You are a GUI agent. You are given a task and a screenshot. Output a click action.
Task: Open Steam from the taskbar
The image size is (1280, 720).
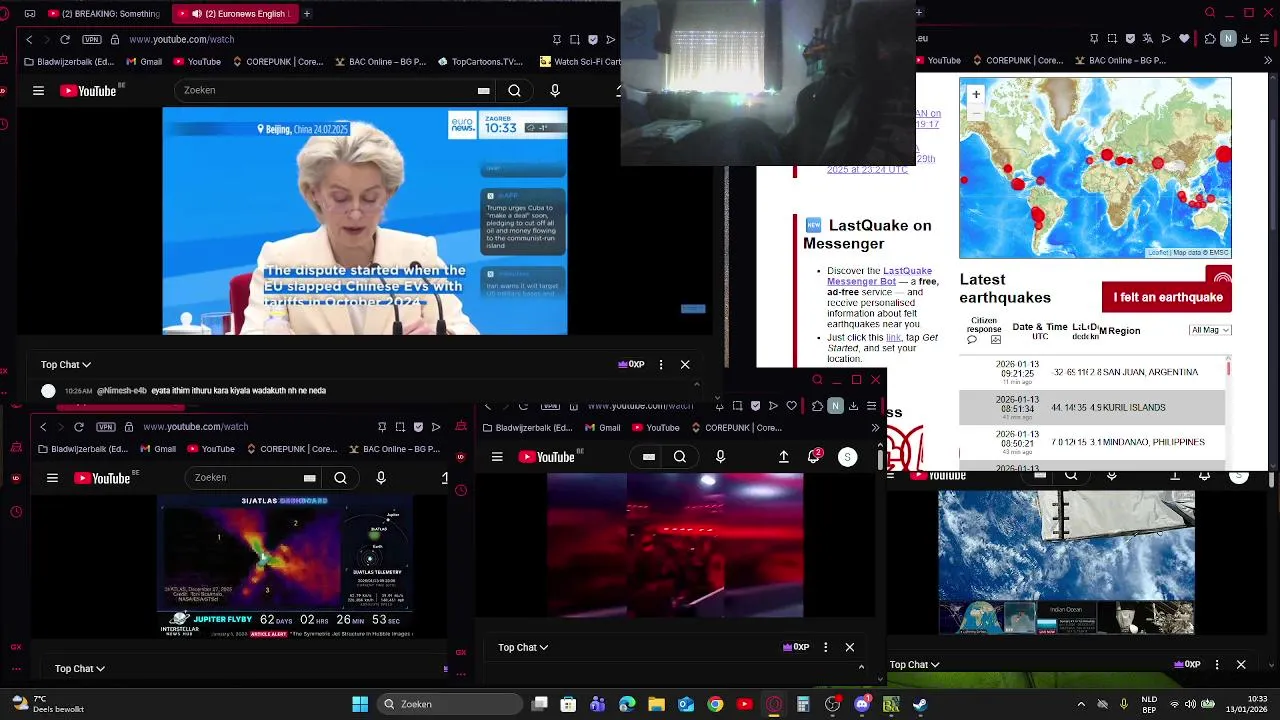[x=920, y=705]
